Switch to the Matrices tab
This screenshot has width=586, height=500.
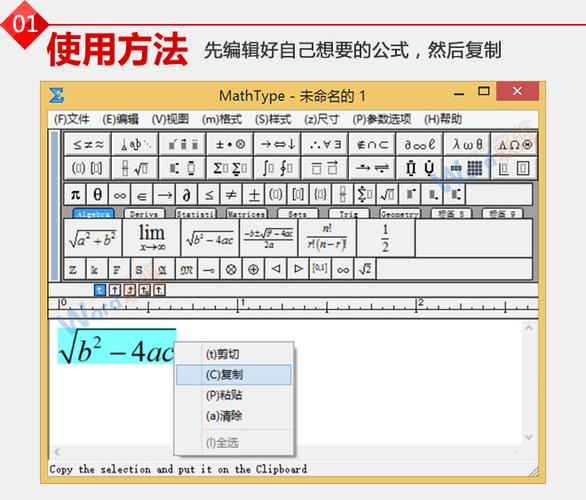tap(247, 214)
